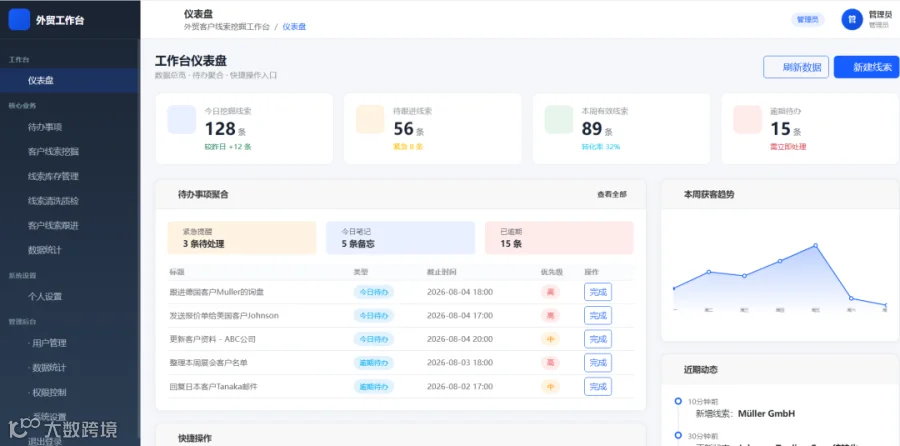Select 仪表盘 in the sidebar

[x=70, y=80]
